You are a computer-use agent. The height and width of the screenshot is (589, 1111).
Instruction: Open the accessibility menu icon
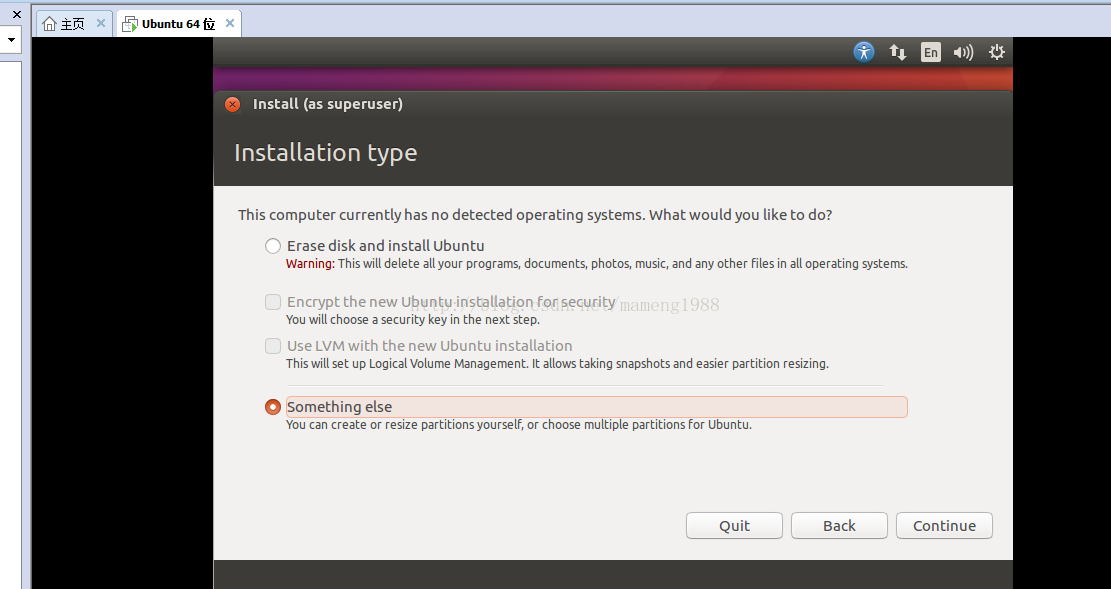(x=864, y=52)
